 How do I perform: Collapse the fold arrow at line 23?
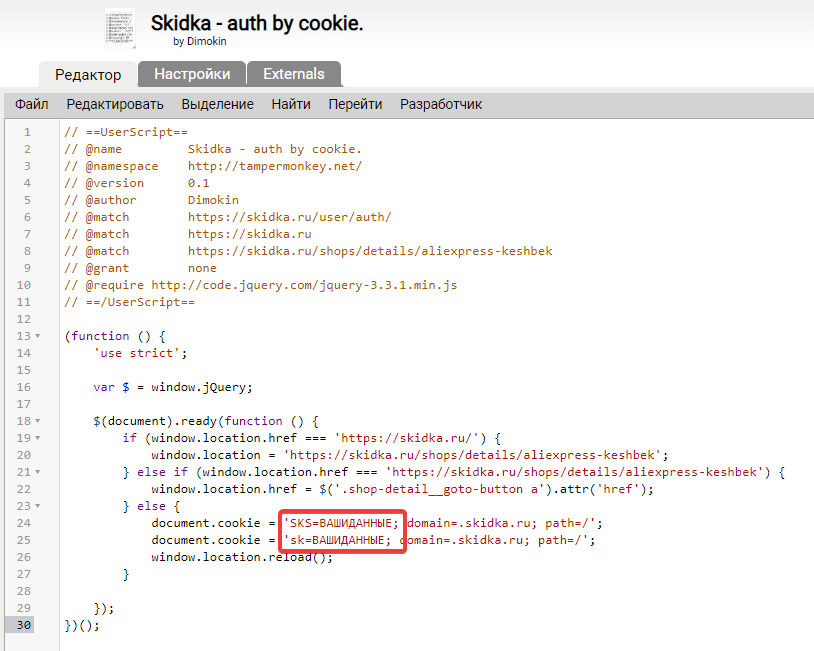(x=38, y=506)
